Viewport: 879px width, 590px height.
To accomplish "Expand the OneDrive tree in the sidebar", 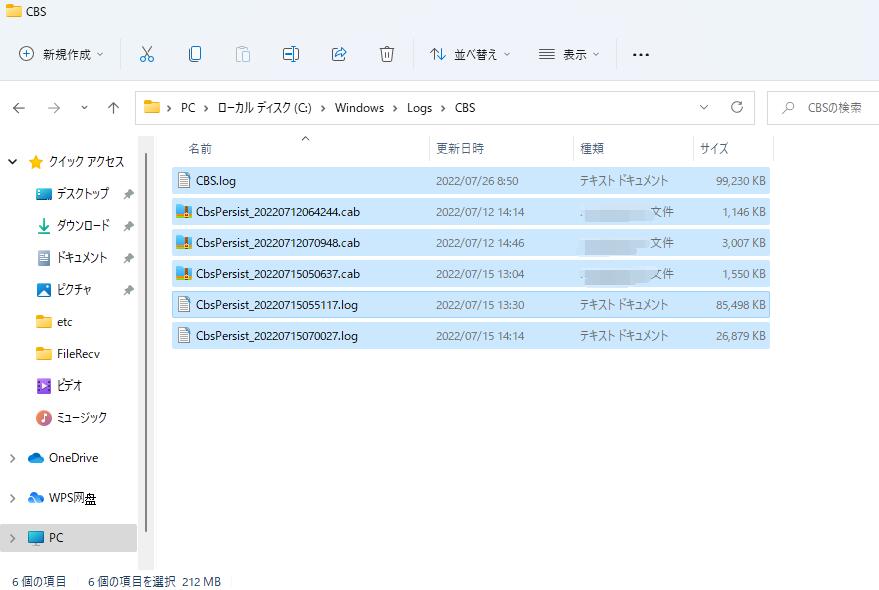I will click(12, 458).
